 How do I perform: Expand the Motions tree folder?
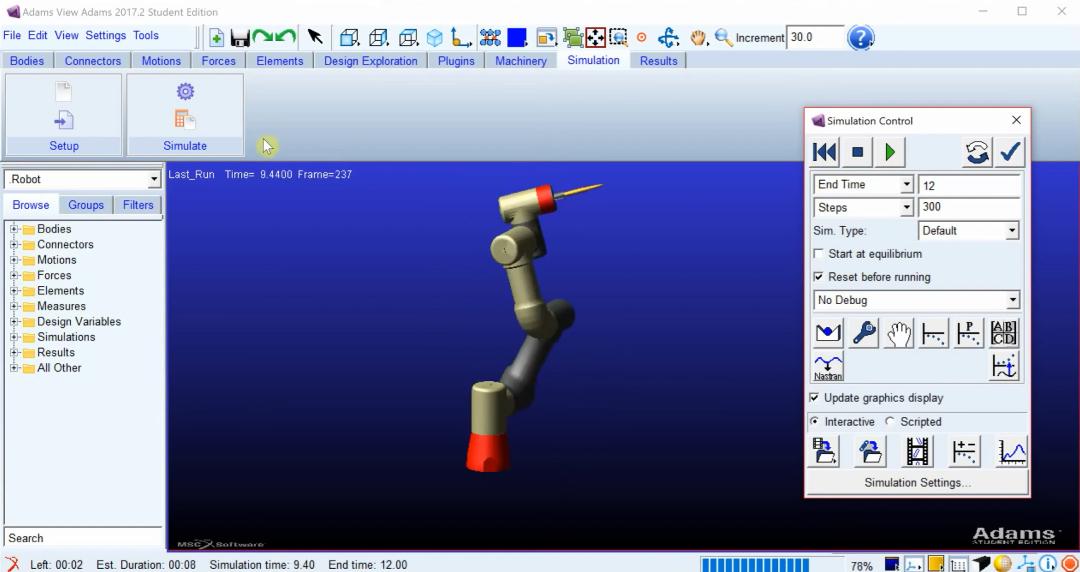pyautogui.click(x=14, y=260)
